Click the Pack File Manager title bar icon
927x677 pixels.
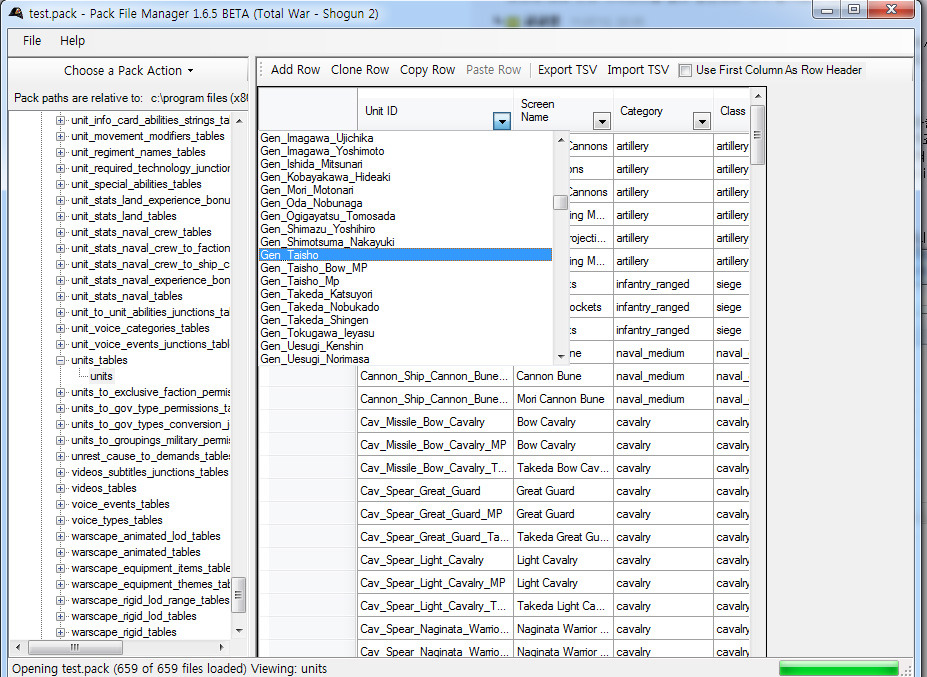tap(15, 10)
